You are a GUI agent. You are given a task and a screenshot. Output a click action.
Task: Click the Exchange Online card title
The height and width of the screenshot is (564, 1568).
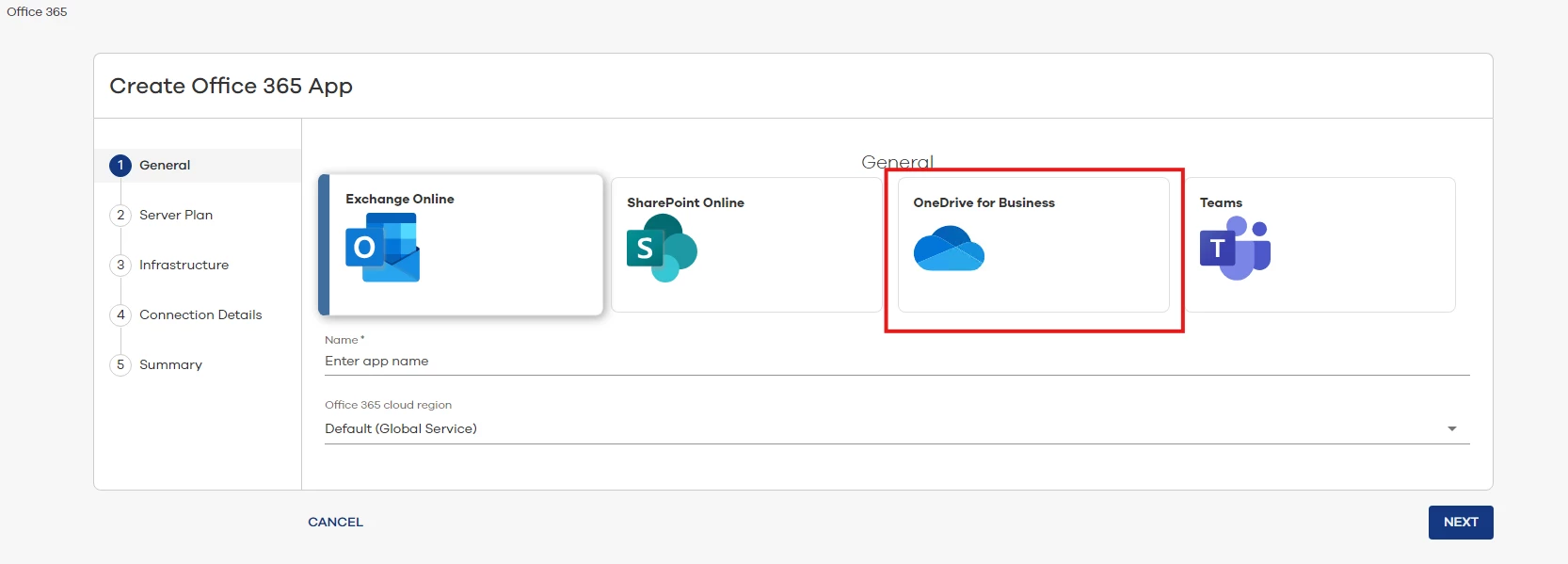point(399,199)
